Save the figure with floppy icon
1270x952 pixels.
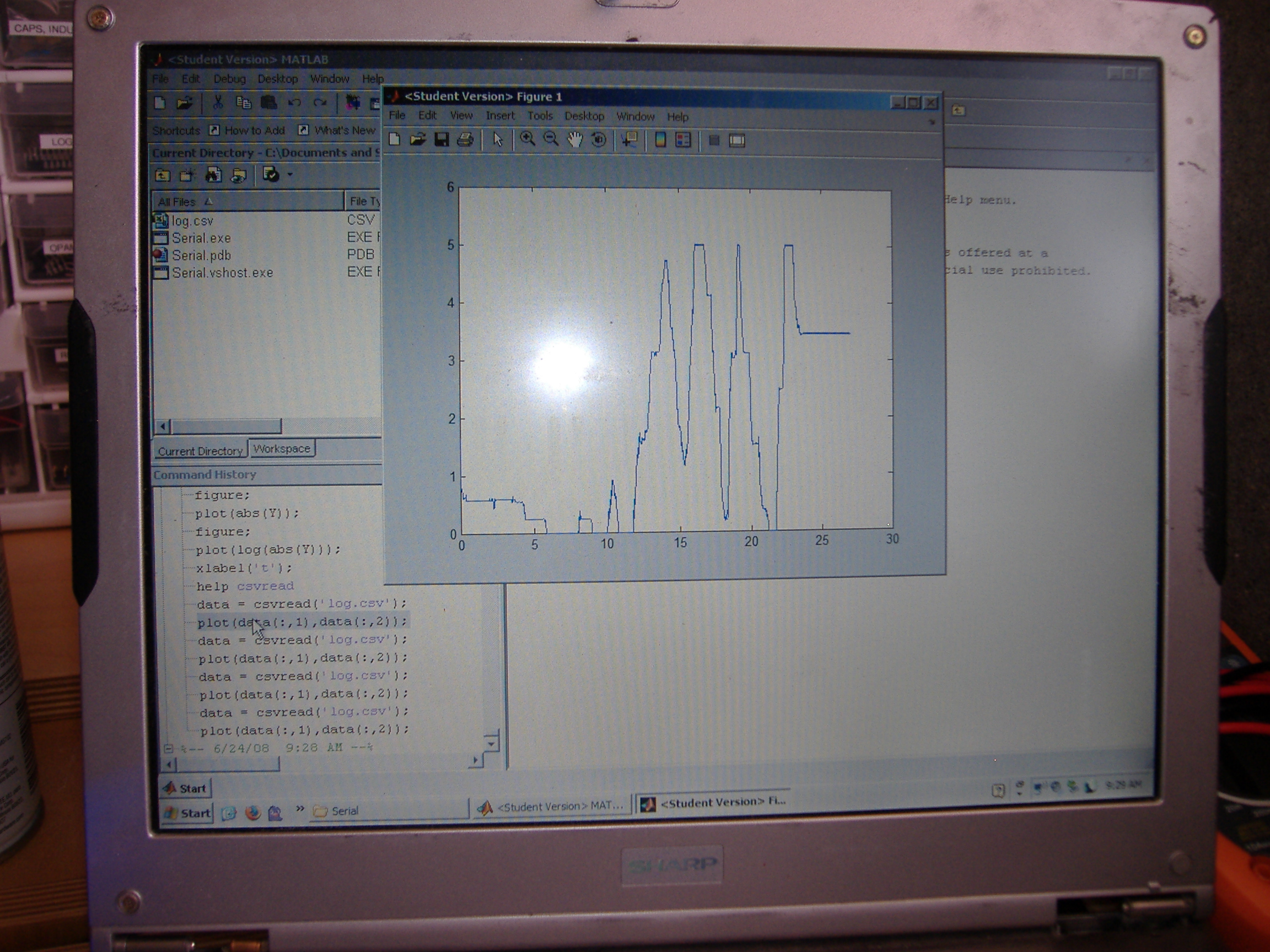(441, 139)
